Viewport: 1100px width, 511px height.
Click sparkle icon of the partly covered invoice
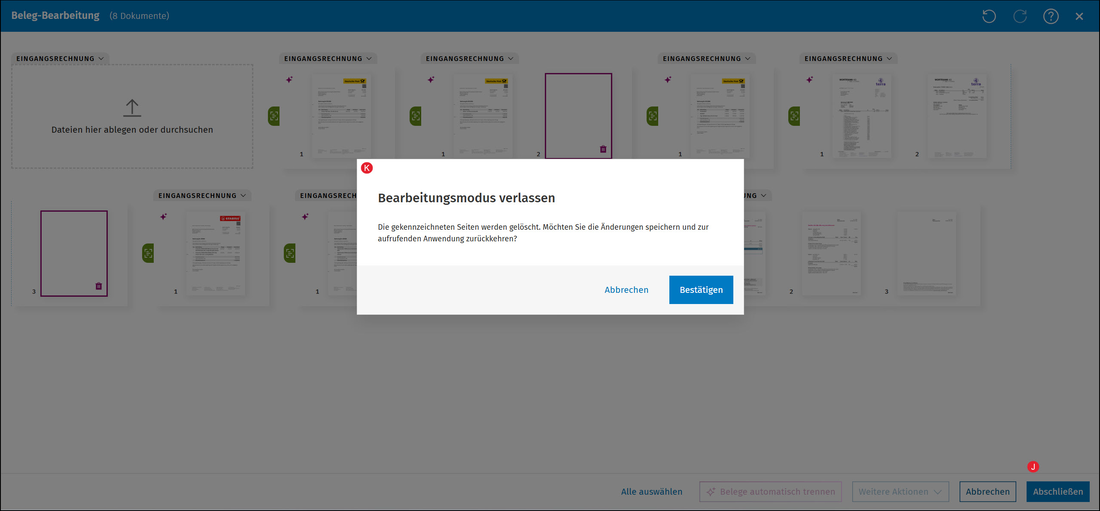pos(304,217)
